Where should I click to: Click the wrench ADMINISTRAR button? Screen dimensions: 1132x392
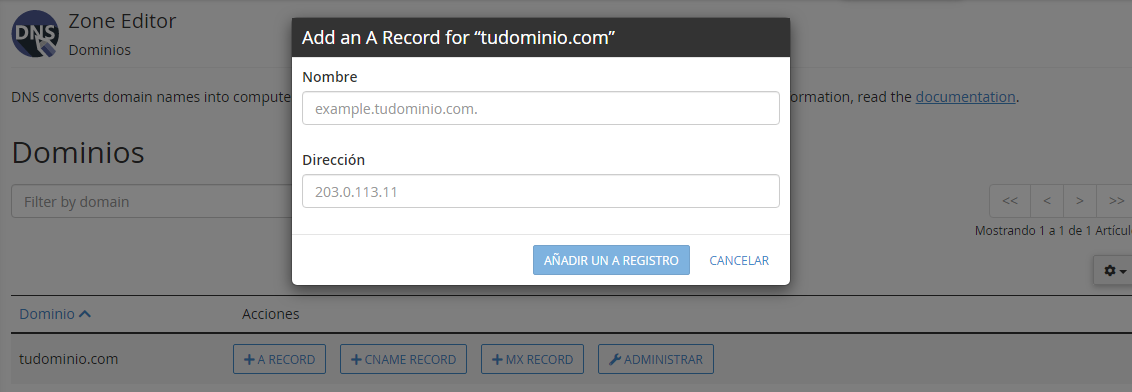(656, 359)
